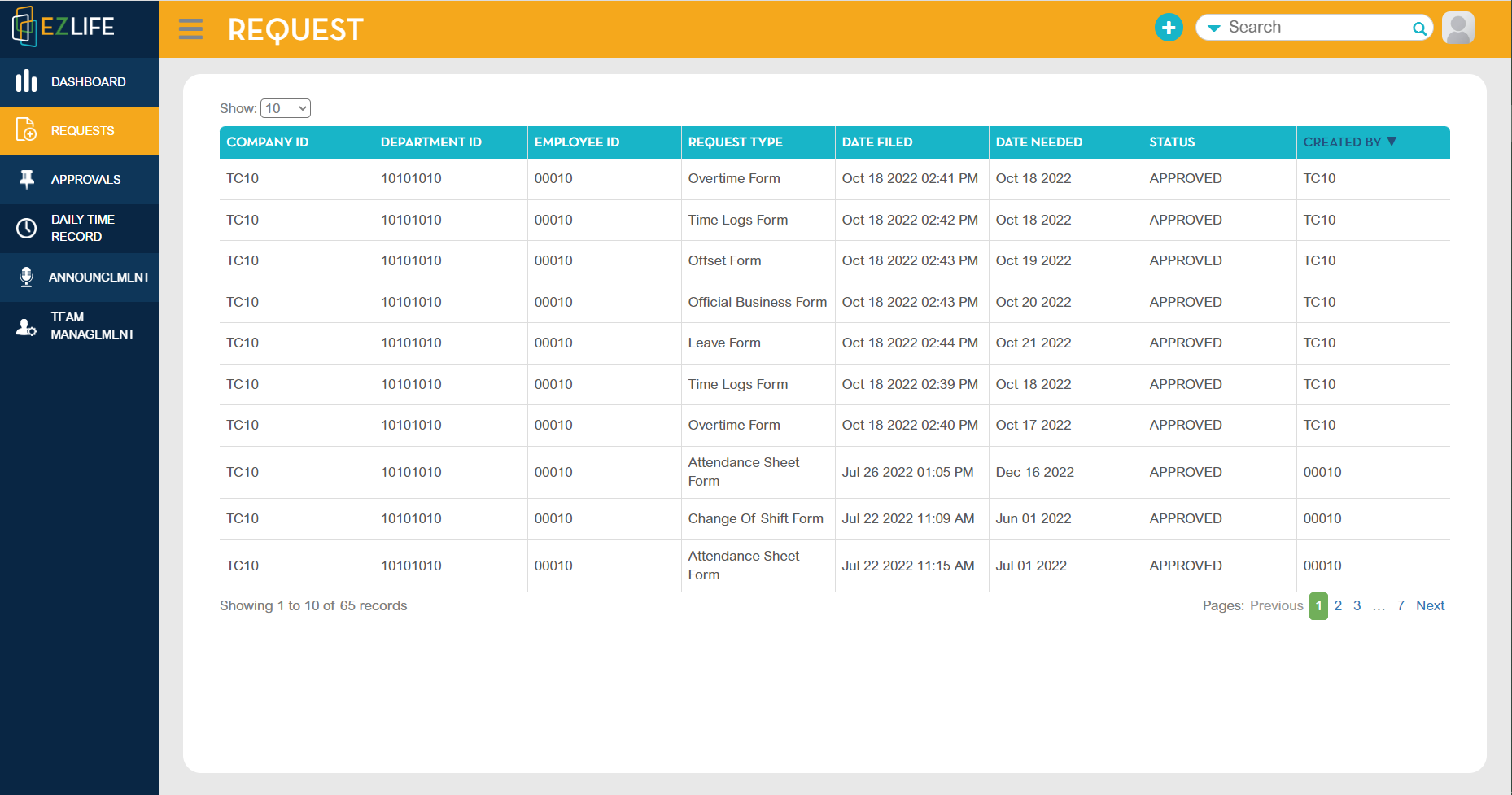The height and width of the screenshot is (795, 1512).
Task: Open the Announcement section
Action: point(79,277)
